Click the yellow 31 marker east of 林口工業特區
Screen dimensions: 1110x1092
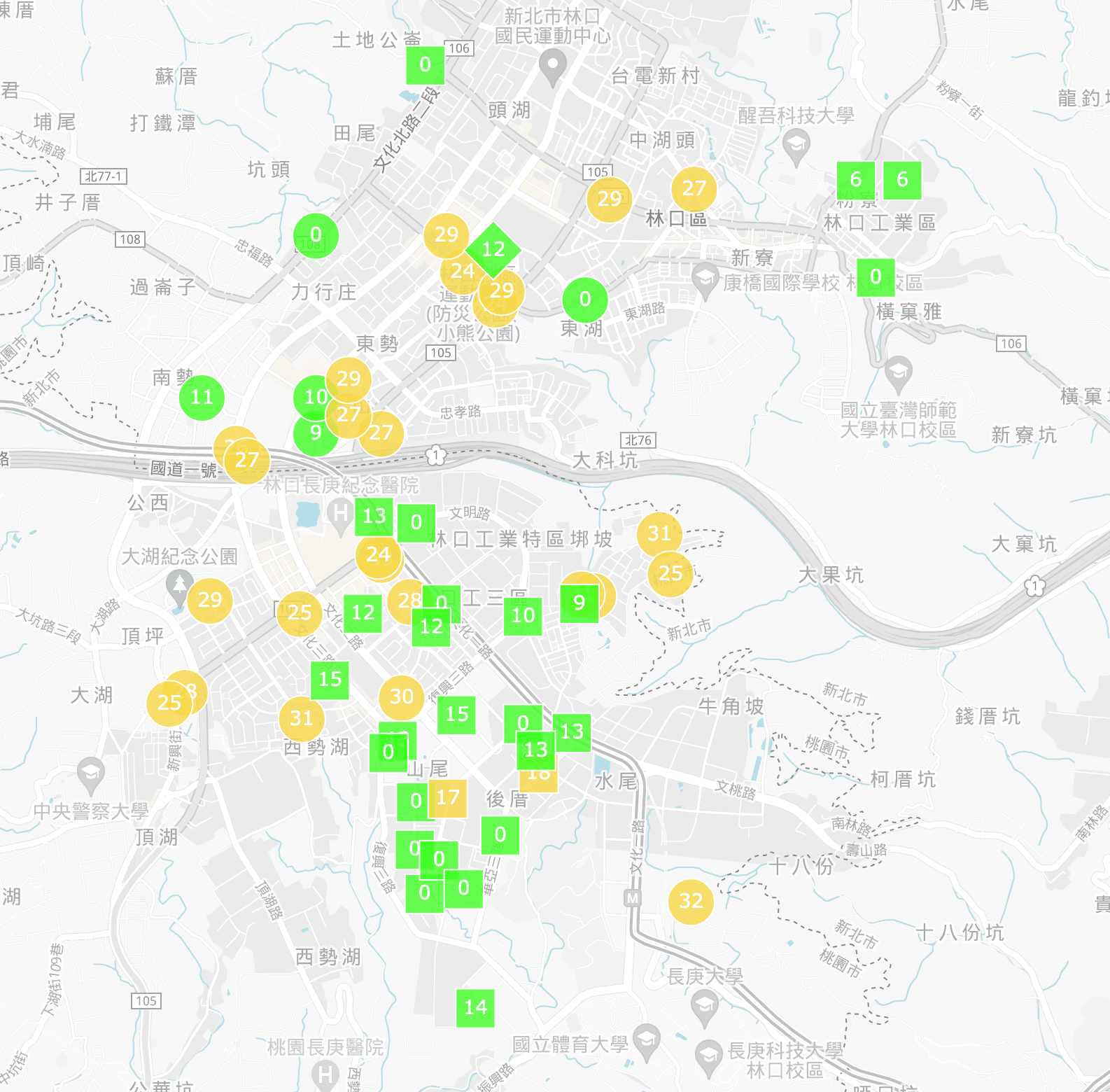pyautogui.click(x=659, y=534)
